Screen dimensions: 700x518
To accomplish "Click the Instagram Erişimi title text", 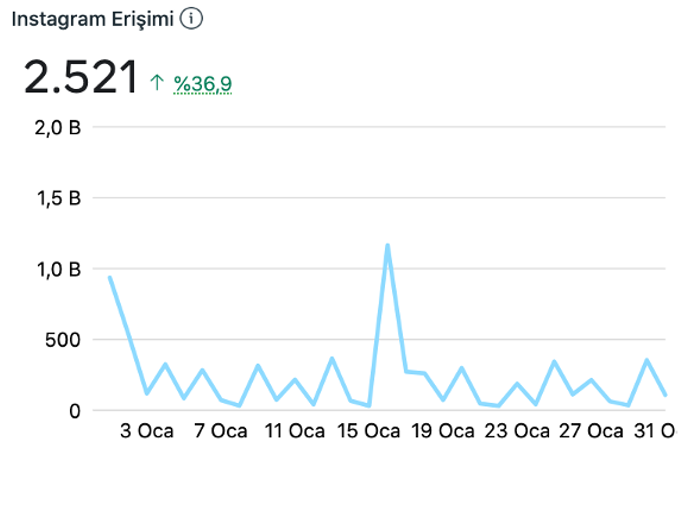I will 93,19.
